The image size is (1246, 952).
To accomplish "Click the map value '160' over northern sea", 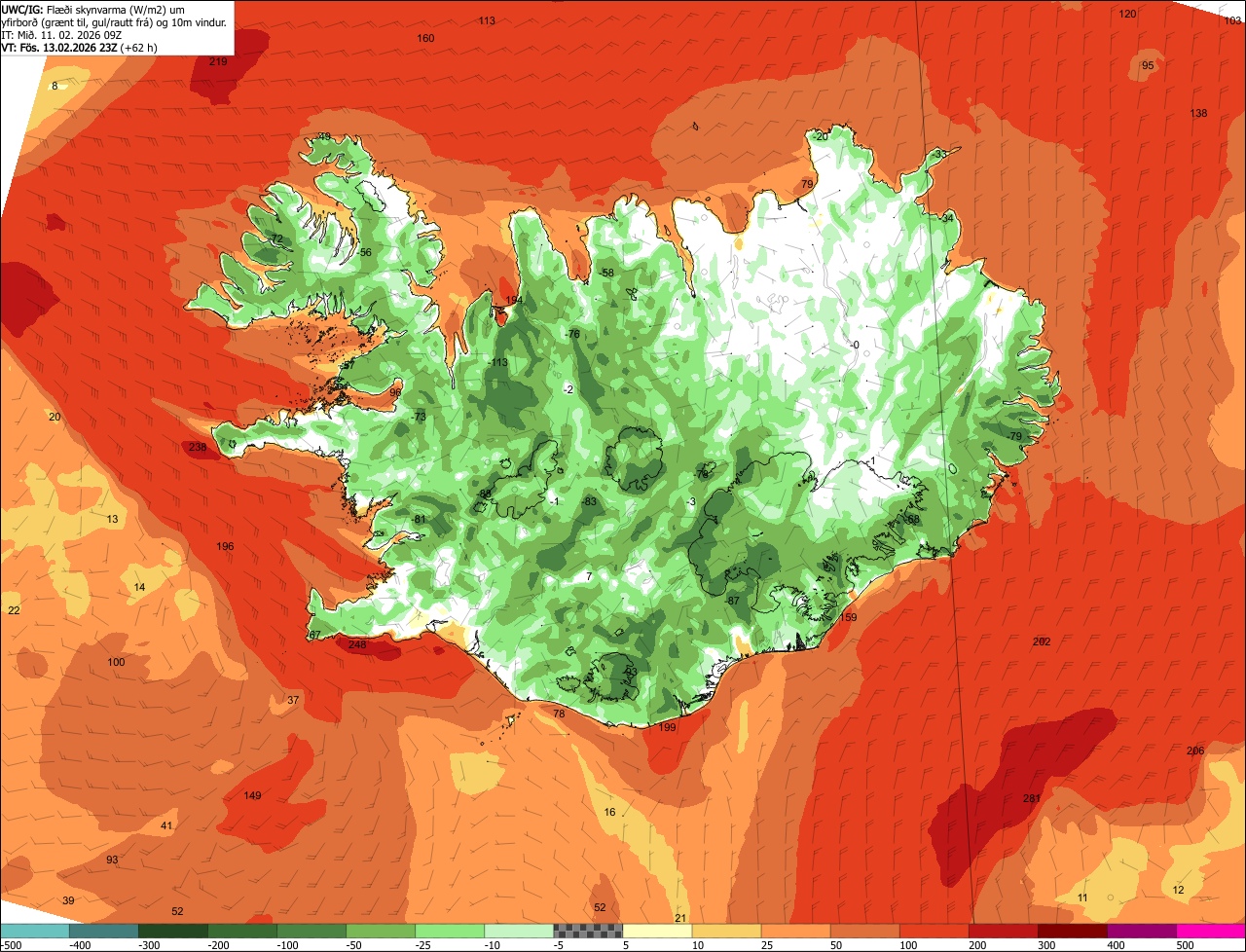I will 425,38.
